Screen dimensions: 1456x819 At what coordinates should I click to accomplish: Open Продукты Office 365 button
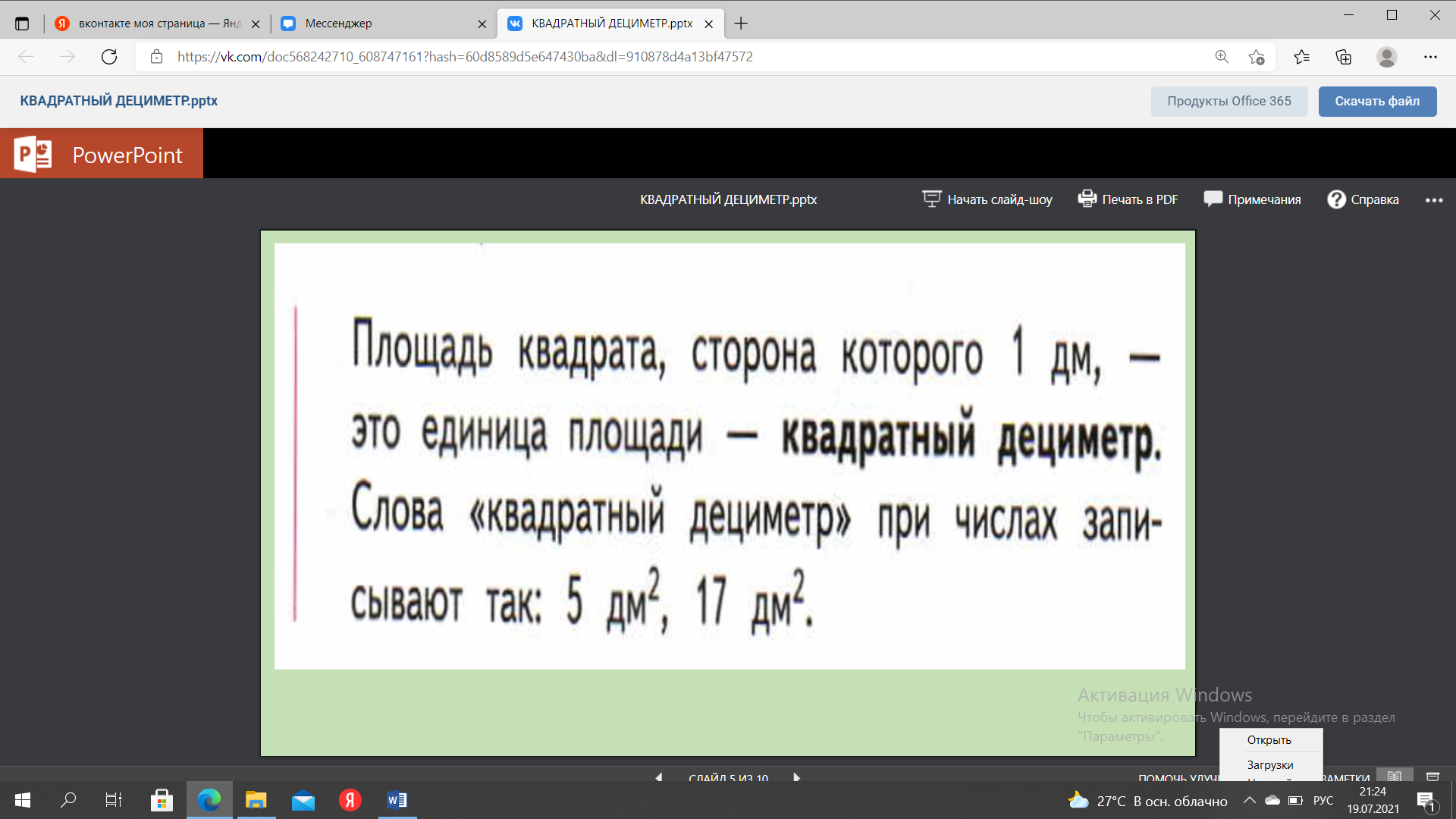click(x=1229, y=101)
